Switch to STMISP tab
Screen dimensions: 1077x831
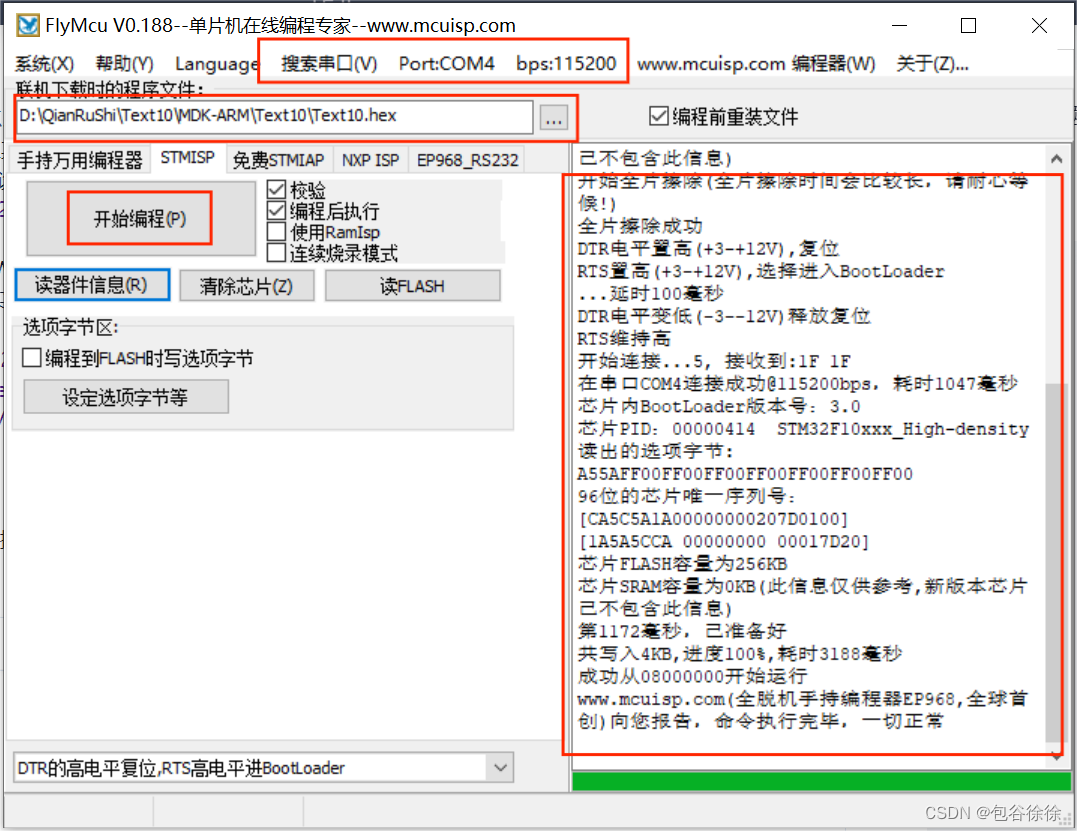pos(188,158)
